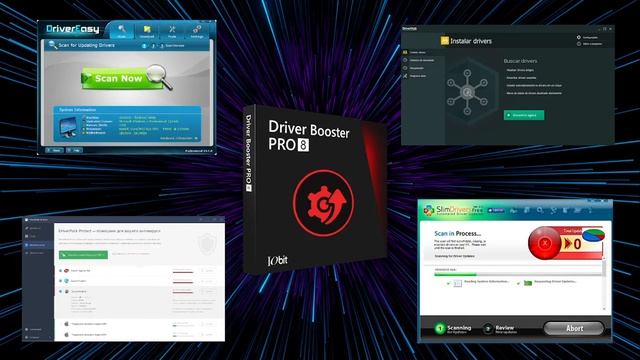The width and height of the screenshot is (640, 360).
Task: Open the Hardware information link in DriverEasy
Action: pyautogui.click(x=178, y=138)
